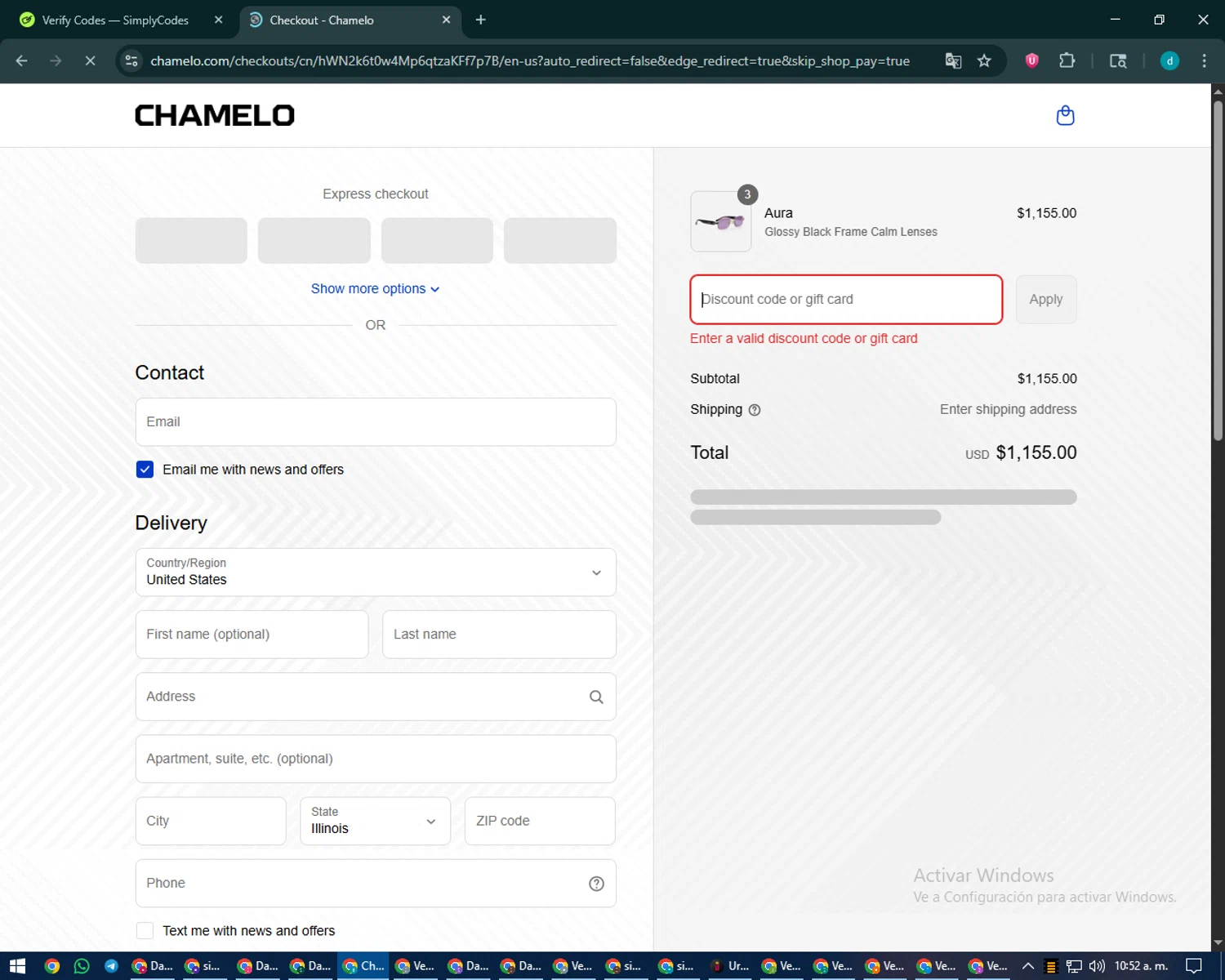Open the shopping bag cart icon
The width and height of the screenshot is (1225, 980).
point(1065,115)
